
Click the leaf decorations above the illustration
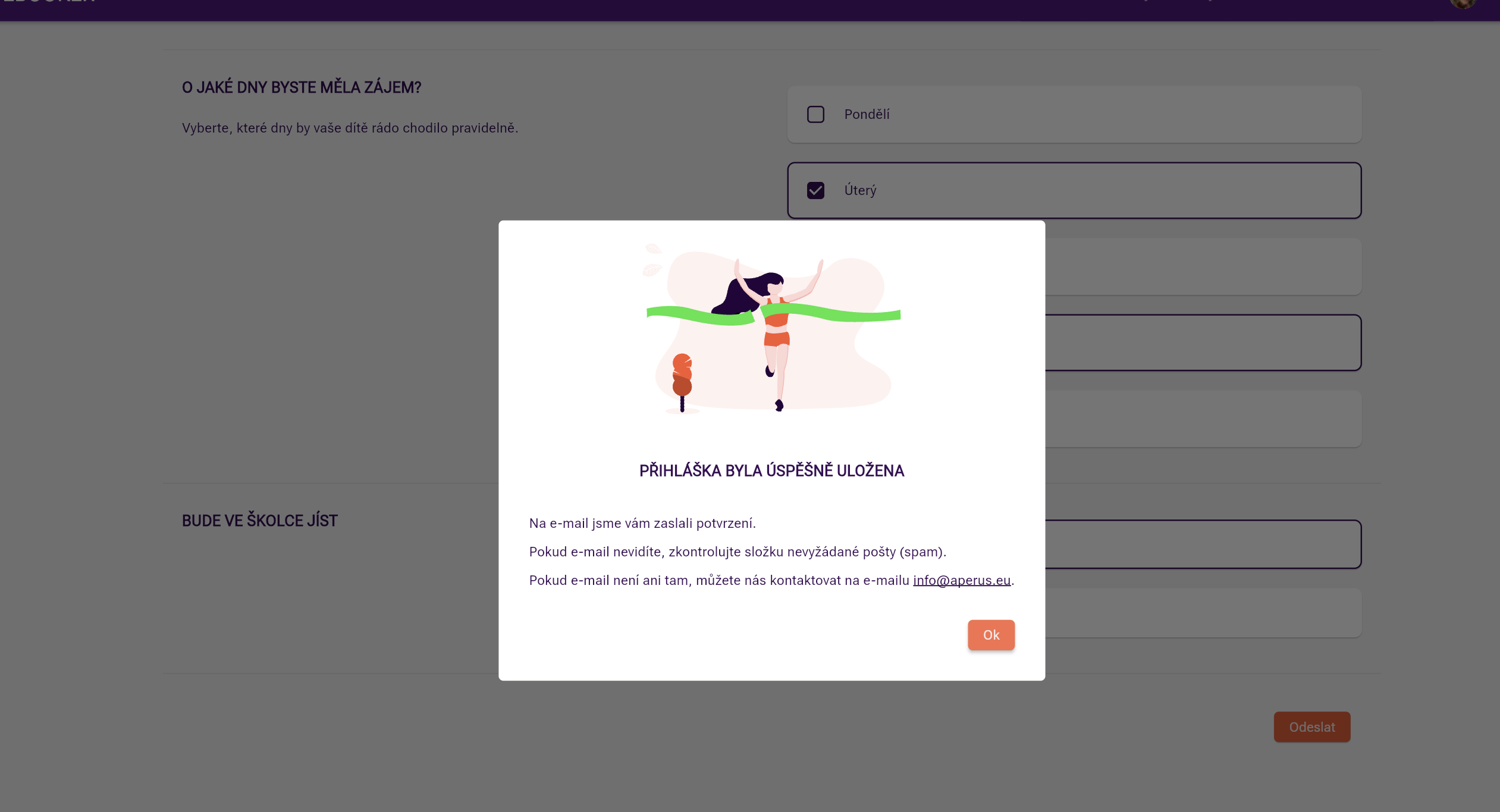[652, 260]
